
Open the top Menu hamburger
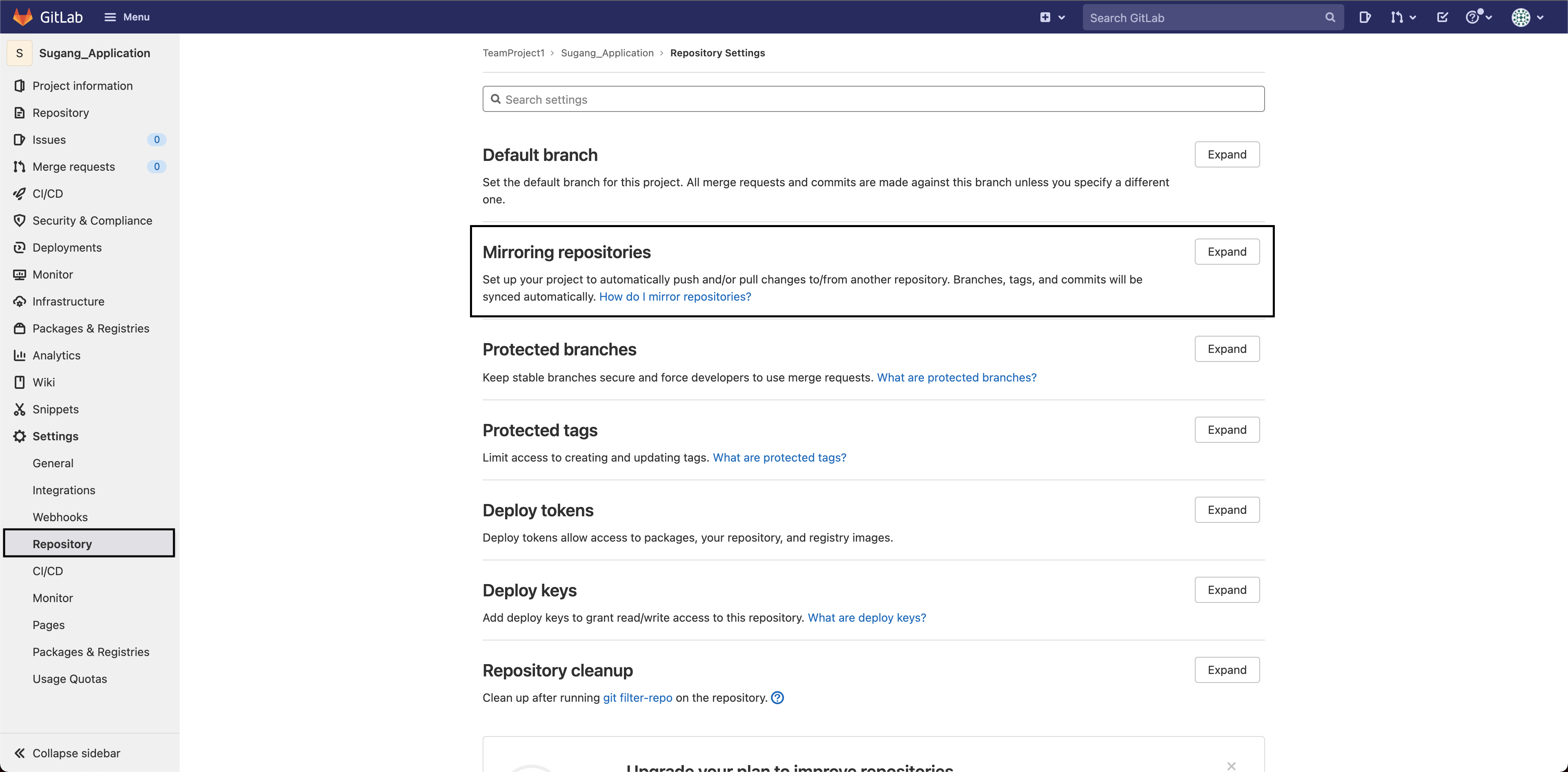127,17
